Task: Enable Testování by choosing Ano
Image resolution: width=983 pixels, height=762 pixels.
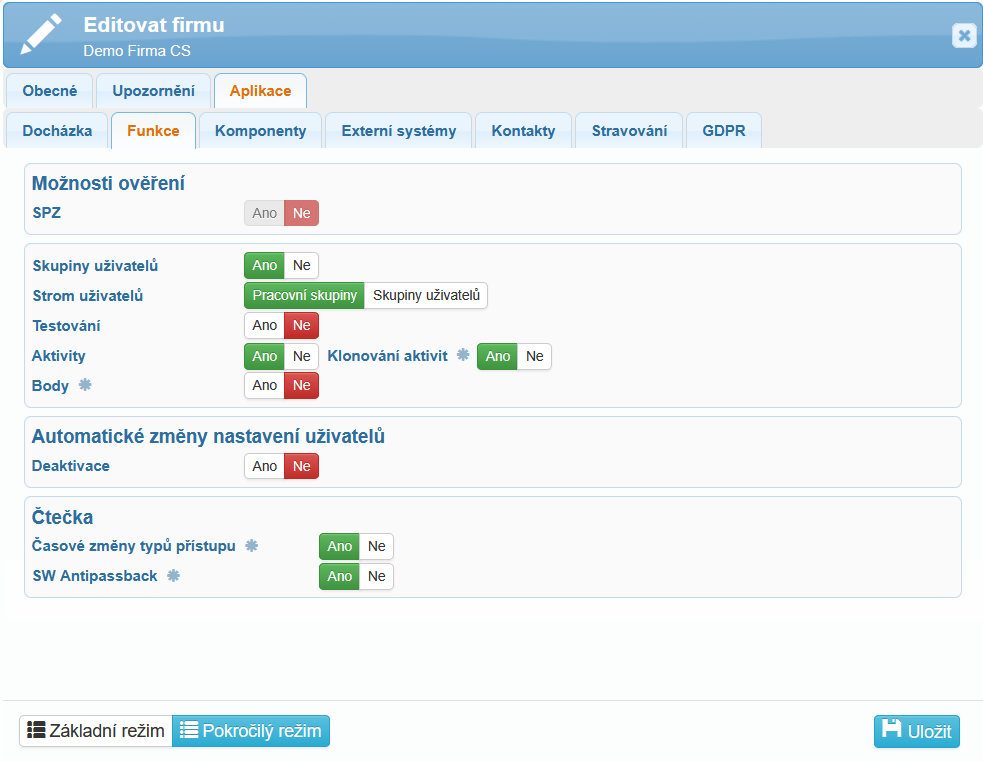Action: click(x=265, y=326)
